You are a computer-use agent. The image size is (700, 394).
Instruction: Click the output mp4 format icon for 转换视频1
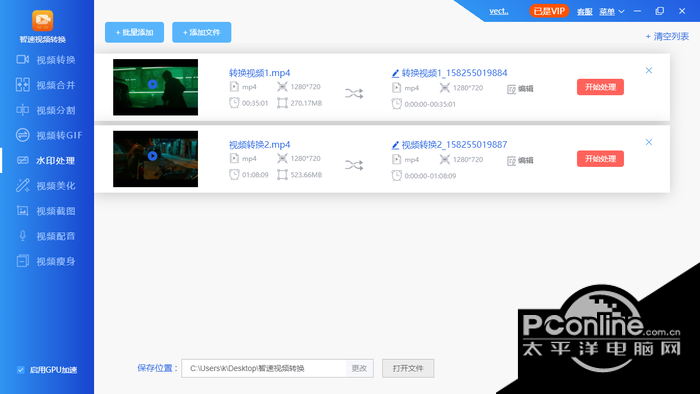tap(396, 87)
